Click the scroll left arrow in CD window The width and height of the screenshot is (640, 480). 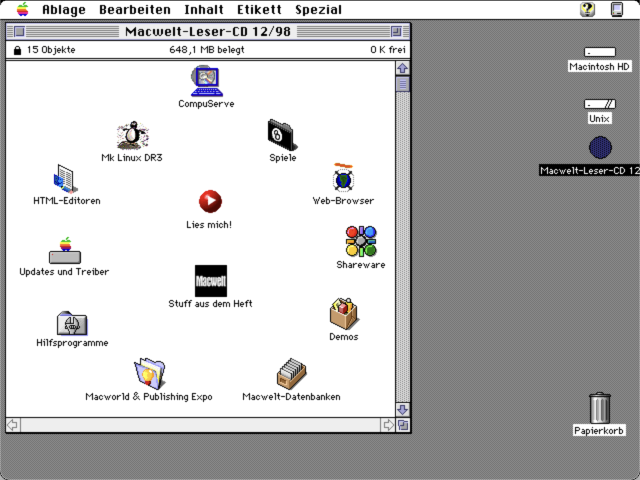pos(13,425)
